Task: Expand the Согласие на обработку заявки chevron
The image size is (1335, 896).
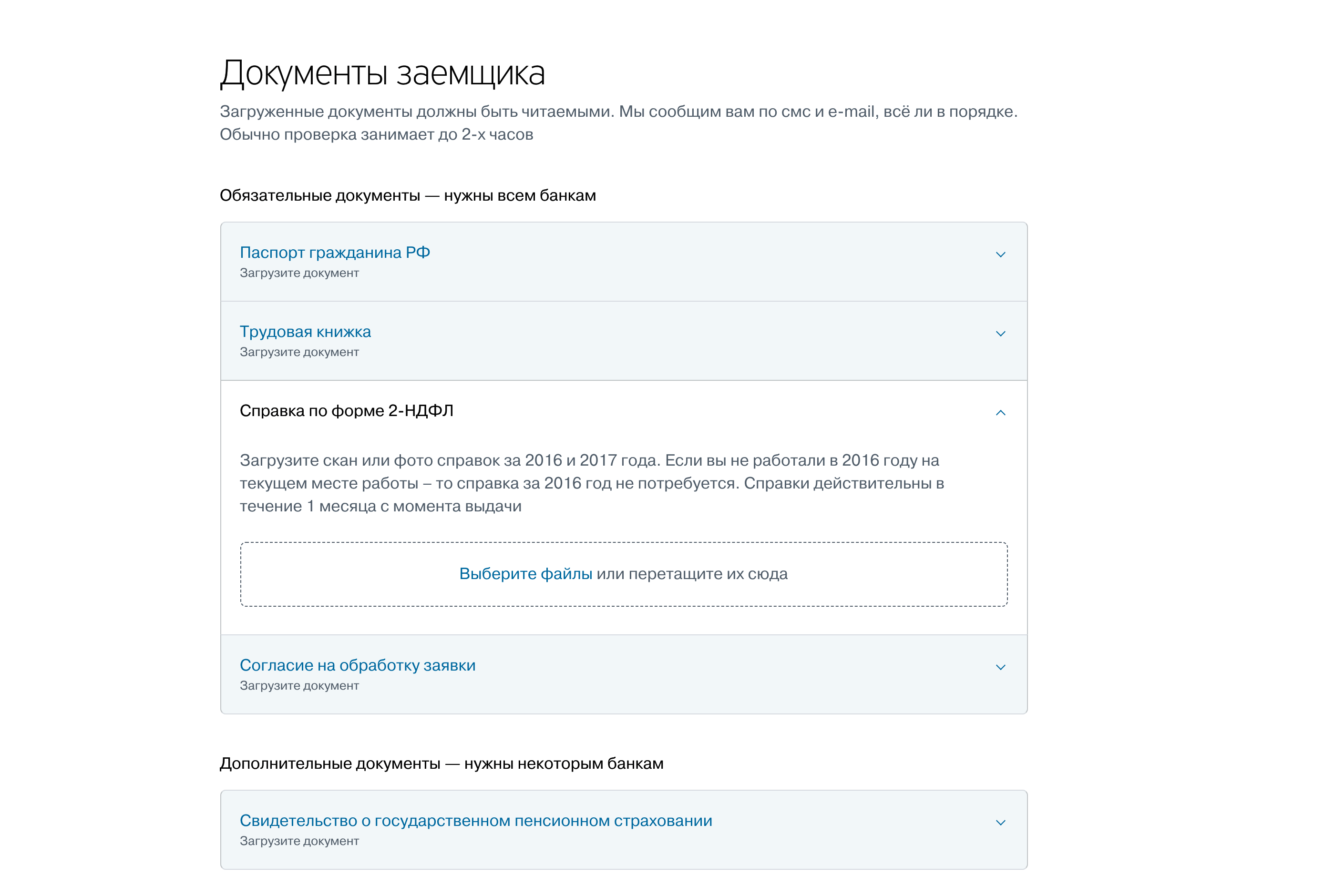Action: [x=1000, y=667]
